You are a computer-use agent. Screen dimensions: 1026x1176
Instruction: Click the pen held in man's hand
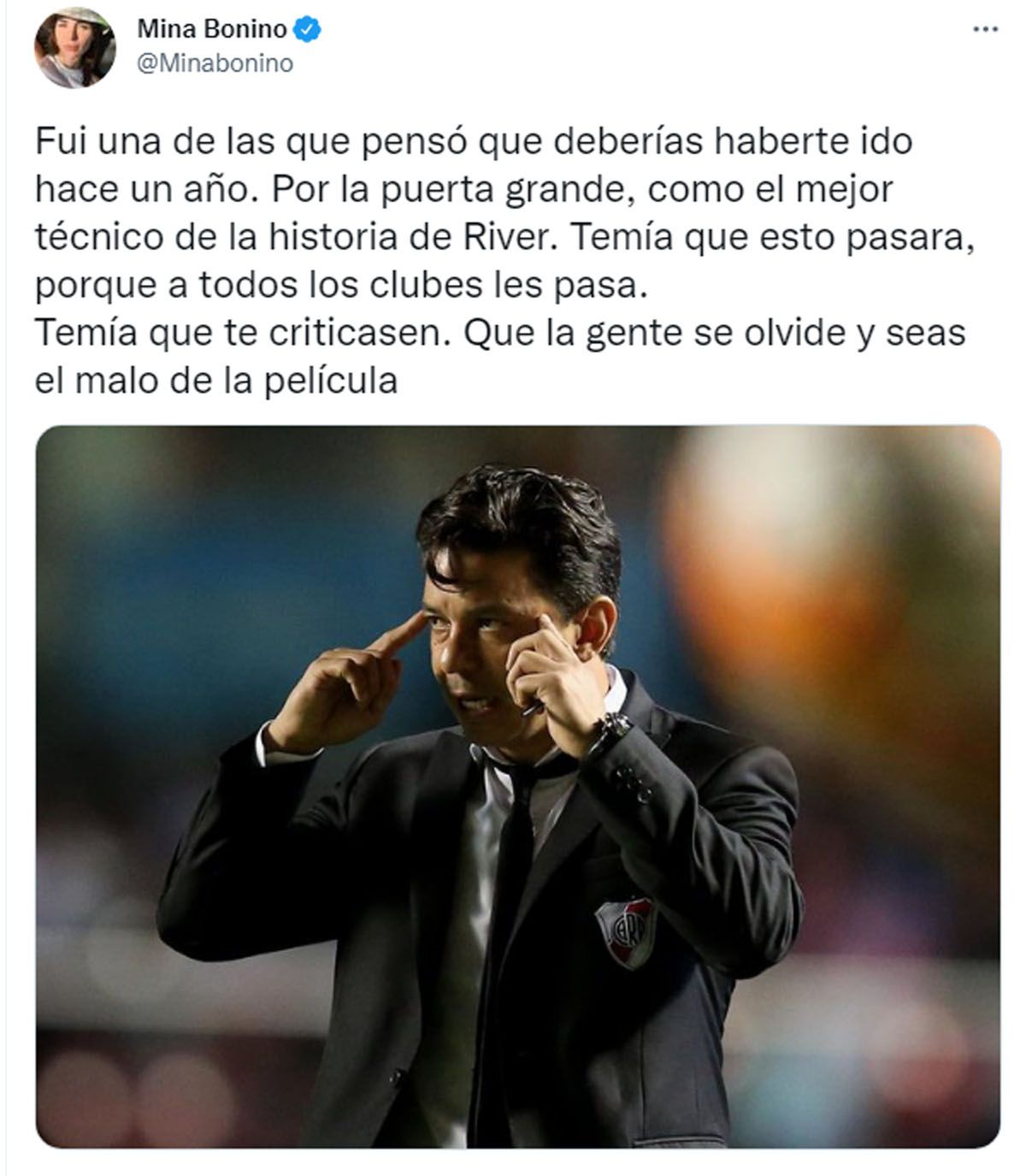pos(532,709)
